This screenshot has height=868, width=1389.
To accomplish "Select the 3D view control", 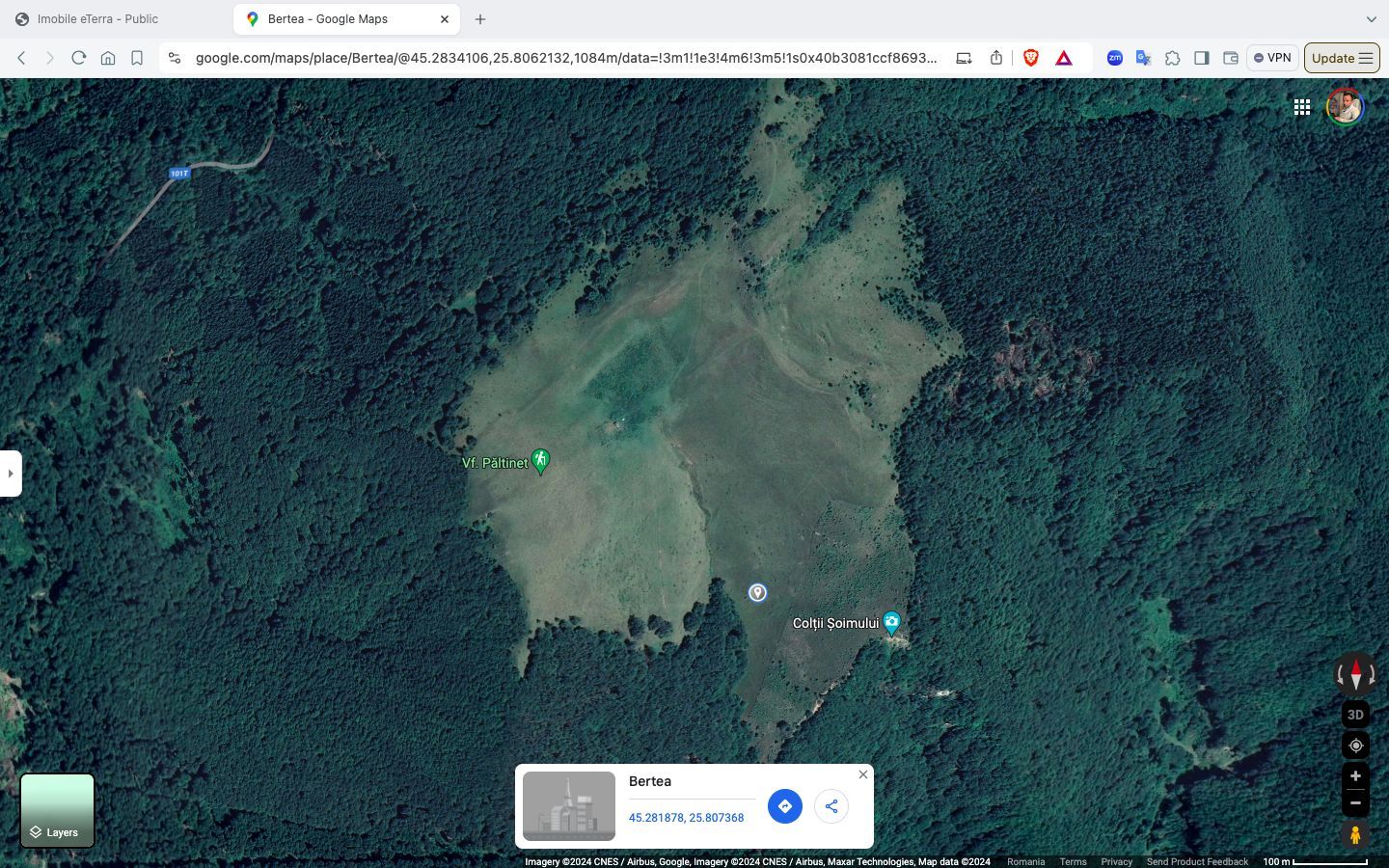I will point(1355,715).
